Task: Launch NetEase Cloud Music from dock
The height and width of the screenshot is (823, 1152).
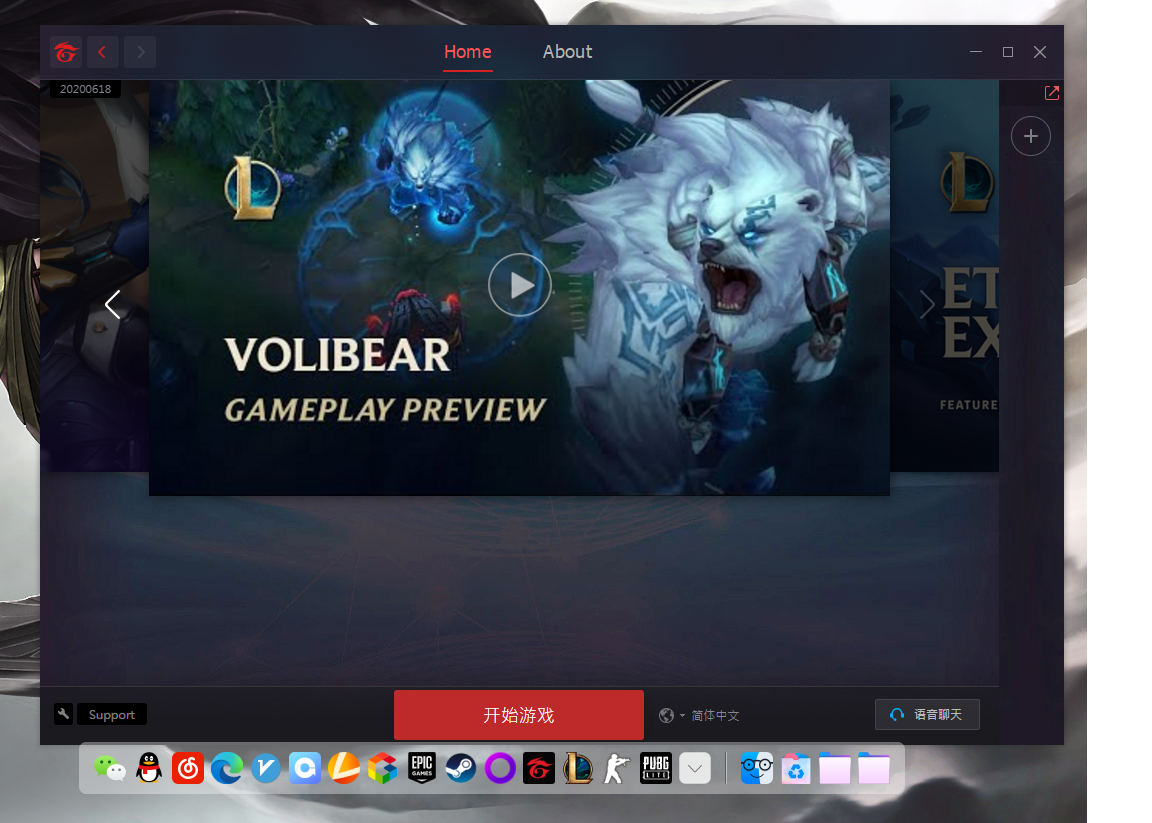Action: coord(188,769)
